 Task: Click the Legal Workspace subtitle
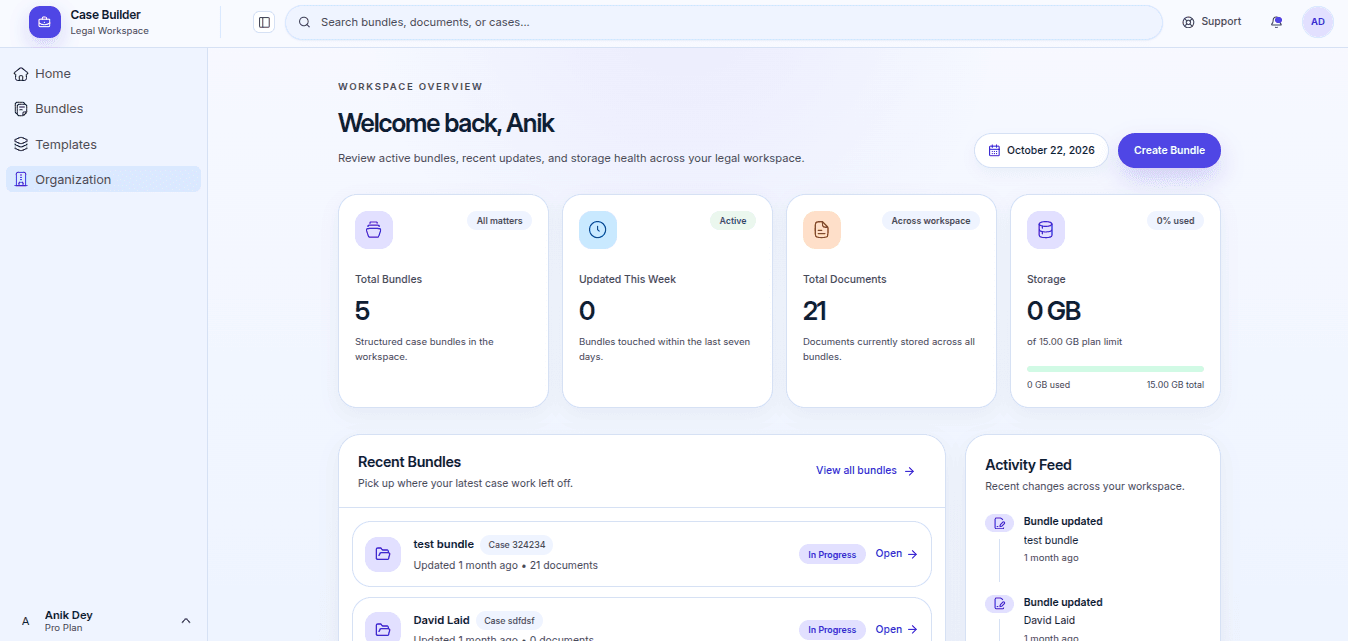point(109,31)
